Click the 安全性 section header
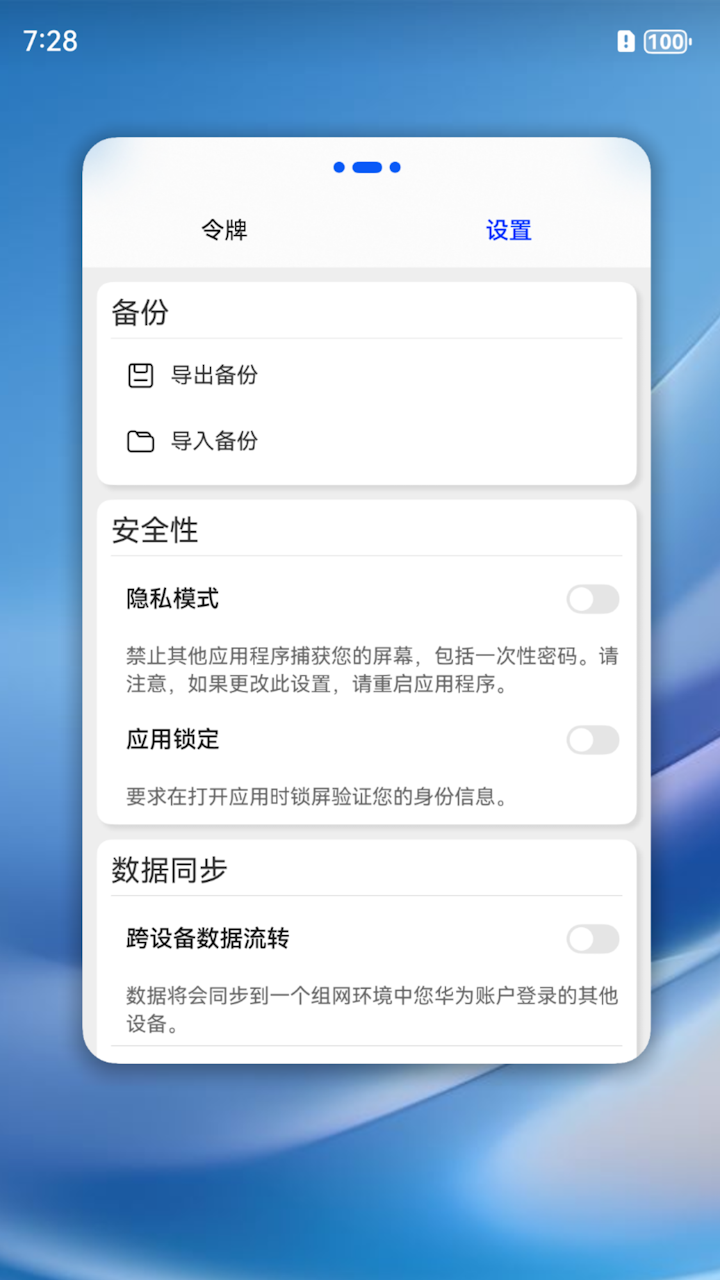Viewport: 720px width, 1280px height. (x=155, y=530)
